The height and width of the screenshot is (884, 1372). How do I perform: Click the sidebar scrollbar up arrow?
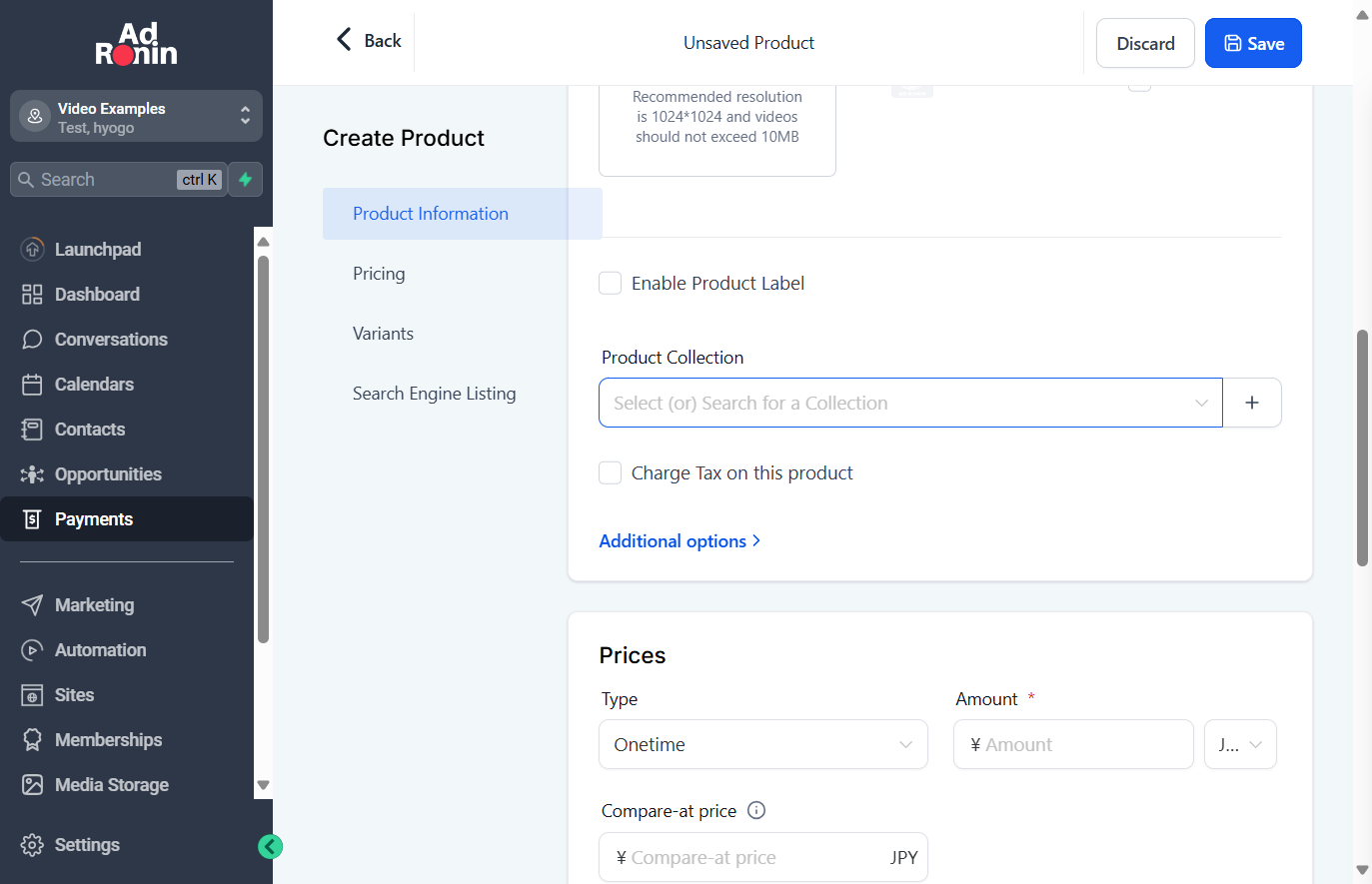tap(263, 242)
